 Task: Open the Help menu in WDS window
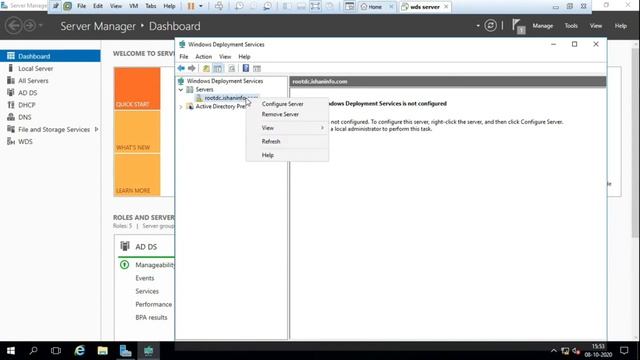(x=244, y=57)
